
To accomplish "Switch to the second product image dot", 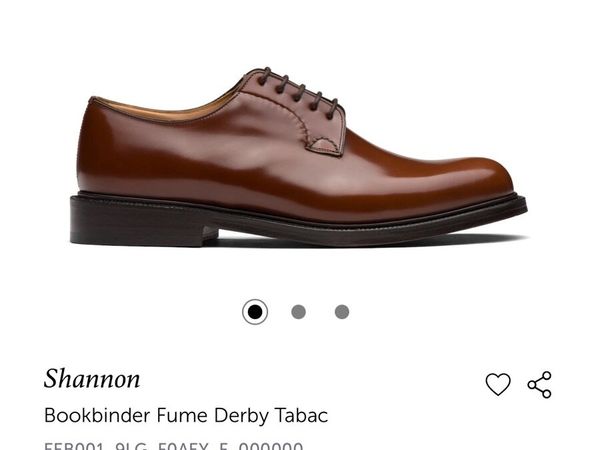I will tap(298, 312).
